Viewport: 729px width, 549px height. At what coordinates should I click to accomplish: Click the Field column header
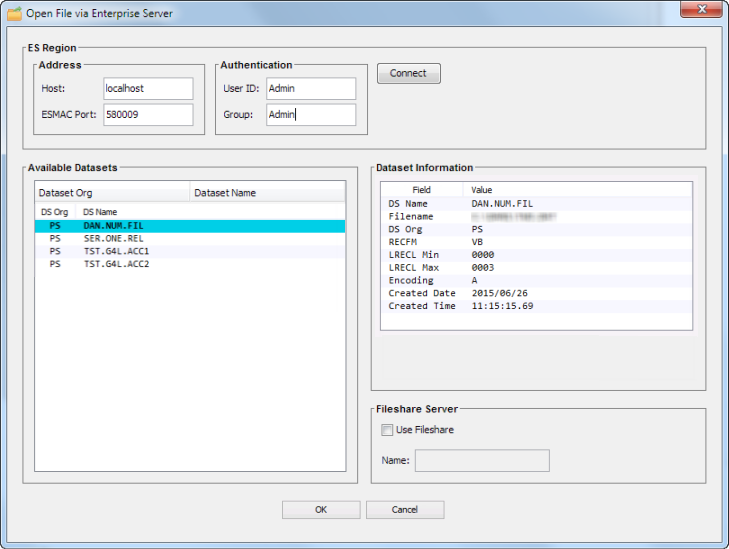click(x=421, y=190)
